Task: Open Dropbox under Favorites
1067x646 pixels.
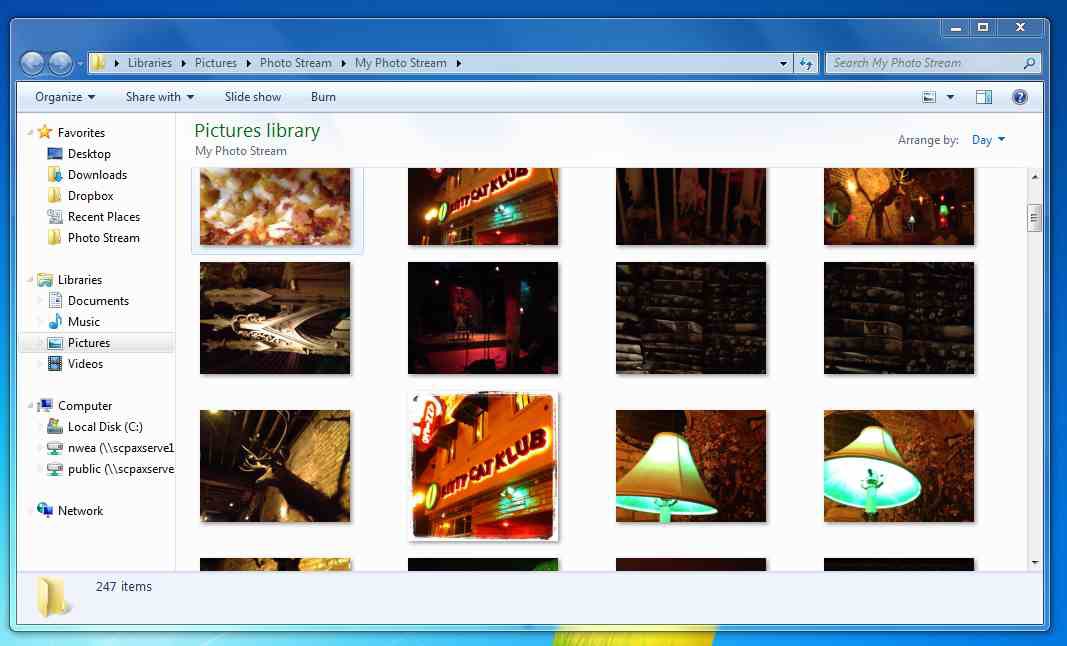Action: pos(91,196)
